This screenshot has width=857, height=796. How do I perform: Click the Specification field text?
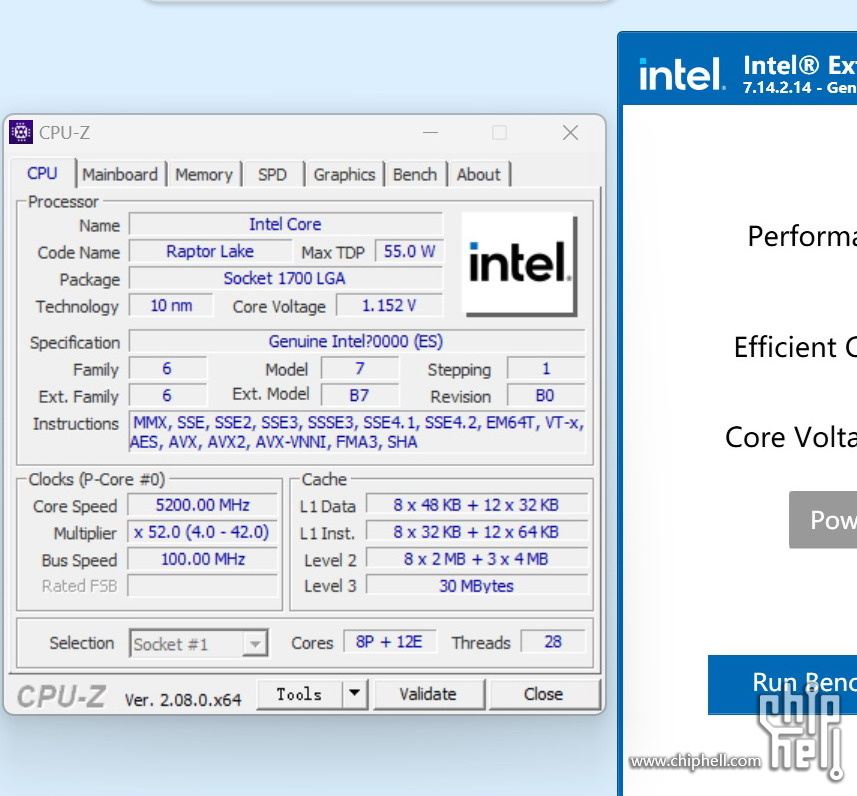[356, 342]
